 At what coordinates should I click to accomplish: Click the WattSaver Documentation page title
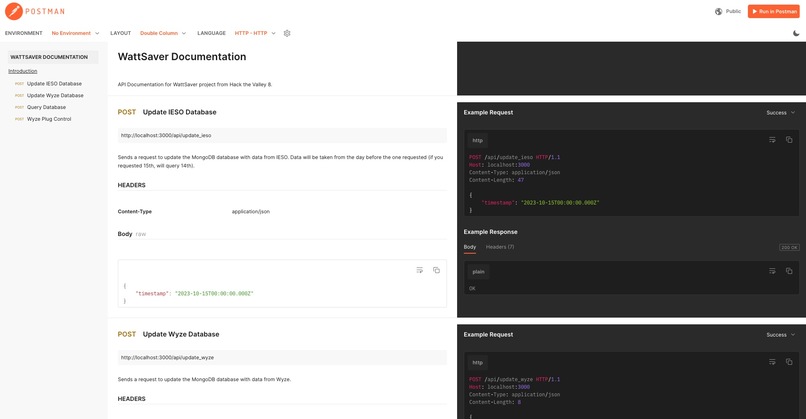click(x=182, y=57)
